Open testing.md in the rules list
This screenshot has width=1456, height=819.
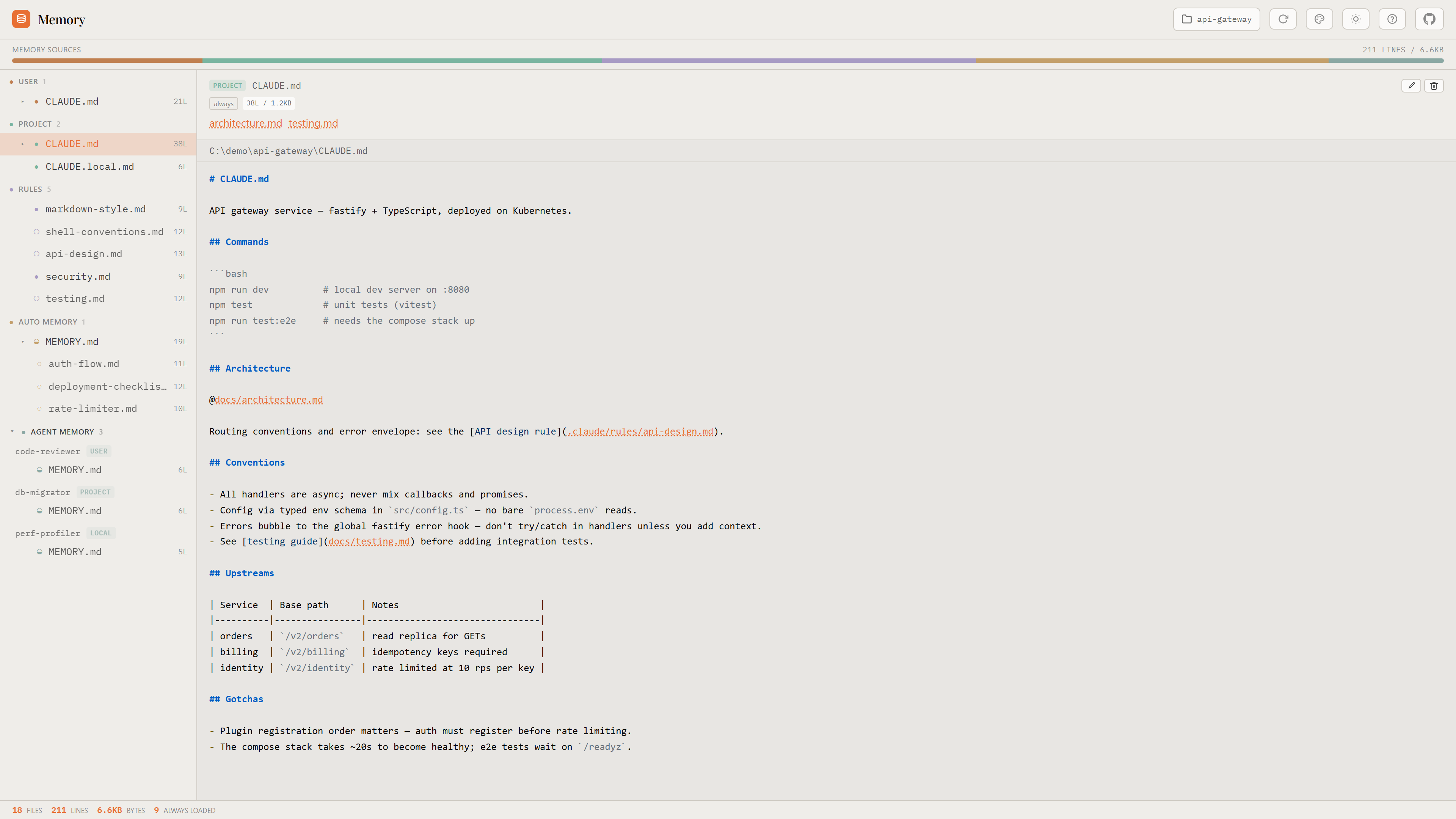click(x=98, y=298)
